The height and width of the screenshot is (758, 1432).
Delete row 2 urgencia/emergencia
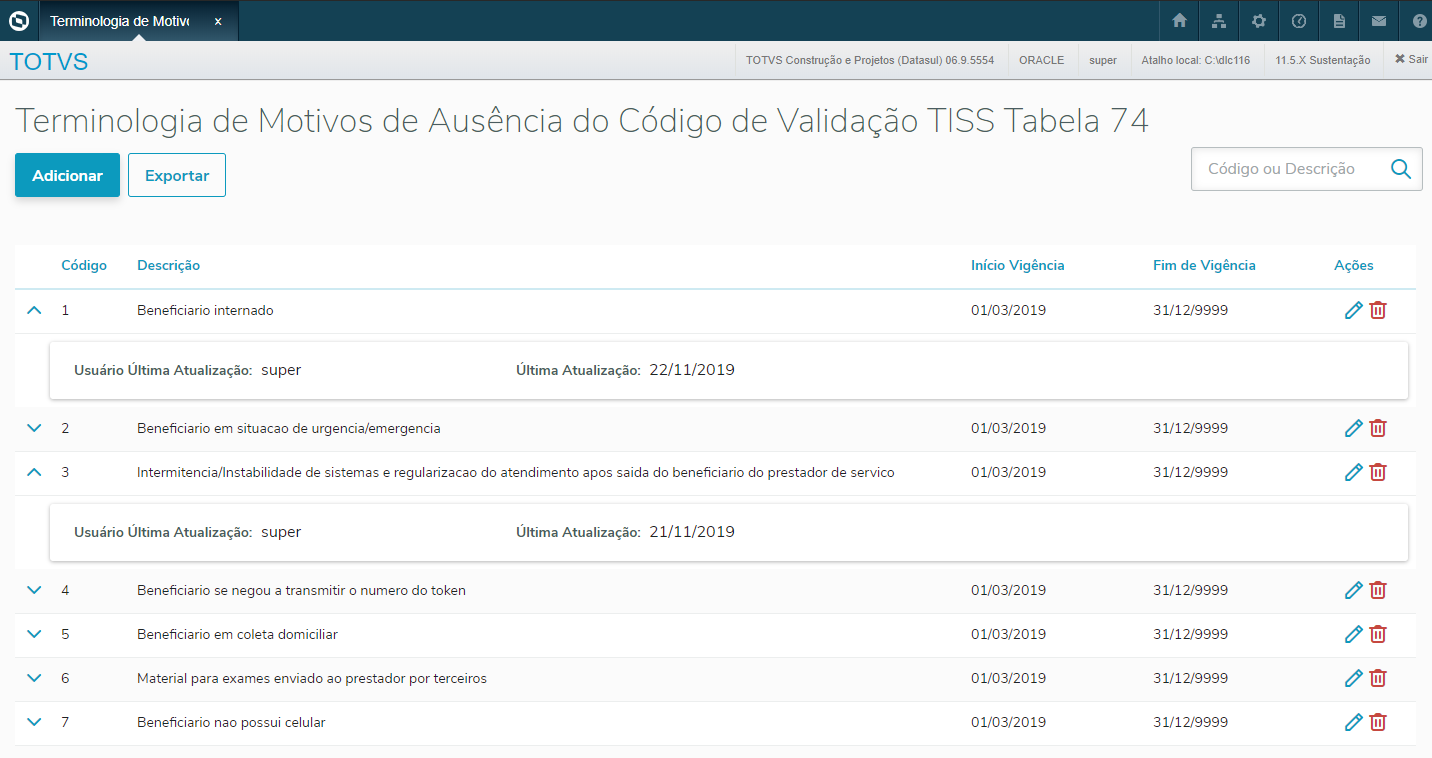tap(1378, 428)
